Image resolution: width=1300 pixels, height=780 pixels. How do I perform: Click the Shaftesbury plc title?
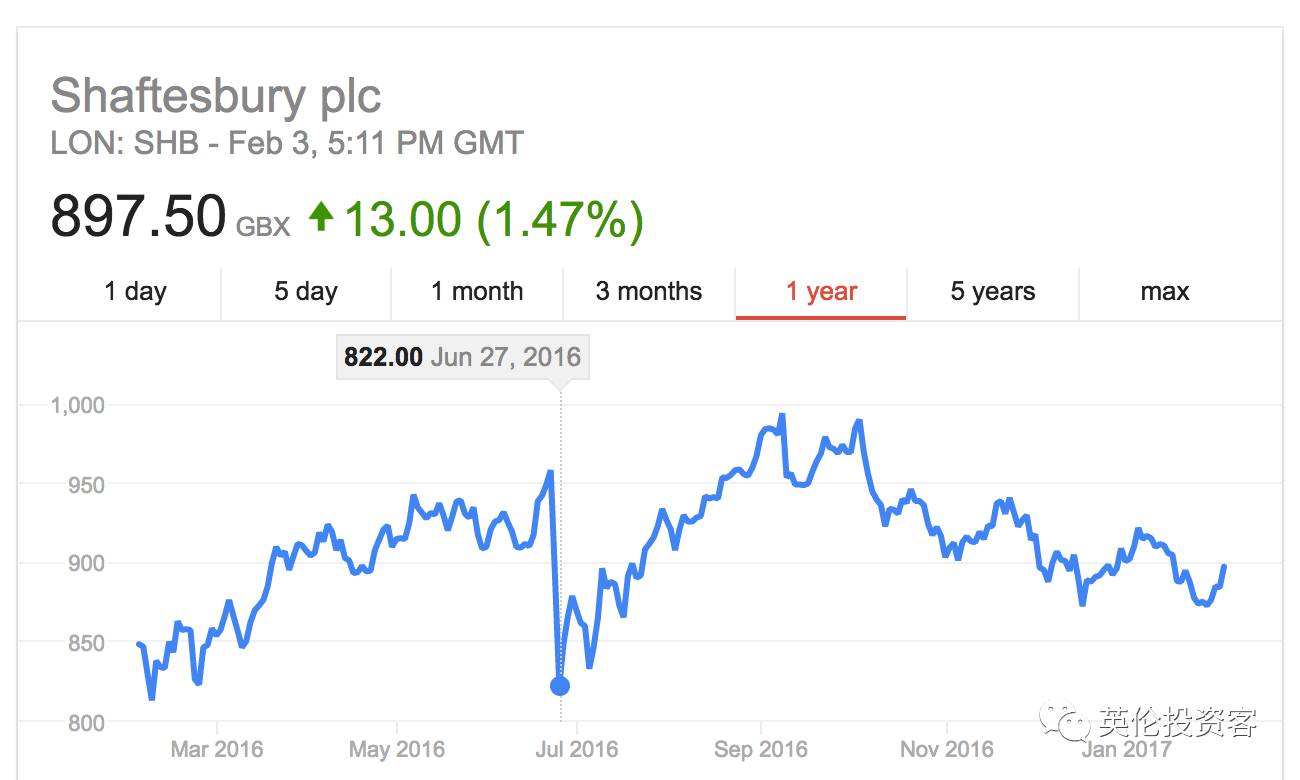pos(216,96)
